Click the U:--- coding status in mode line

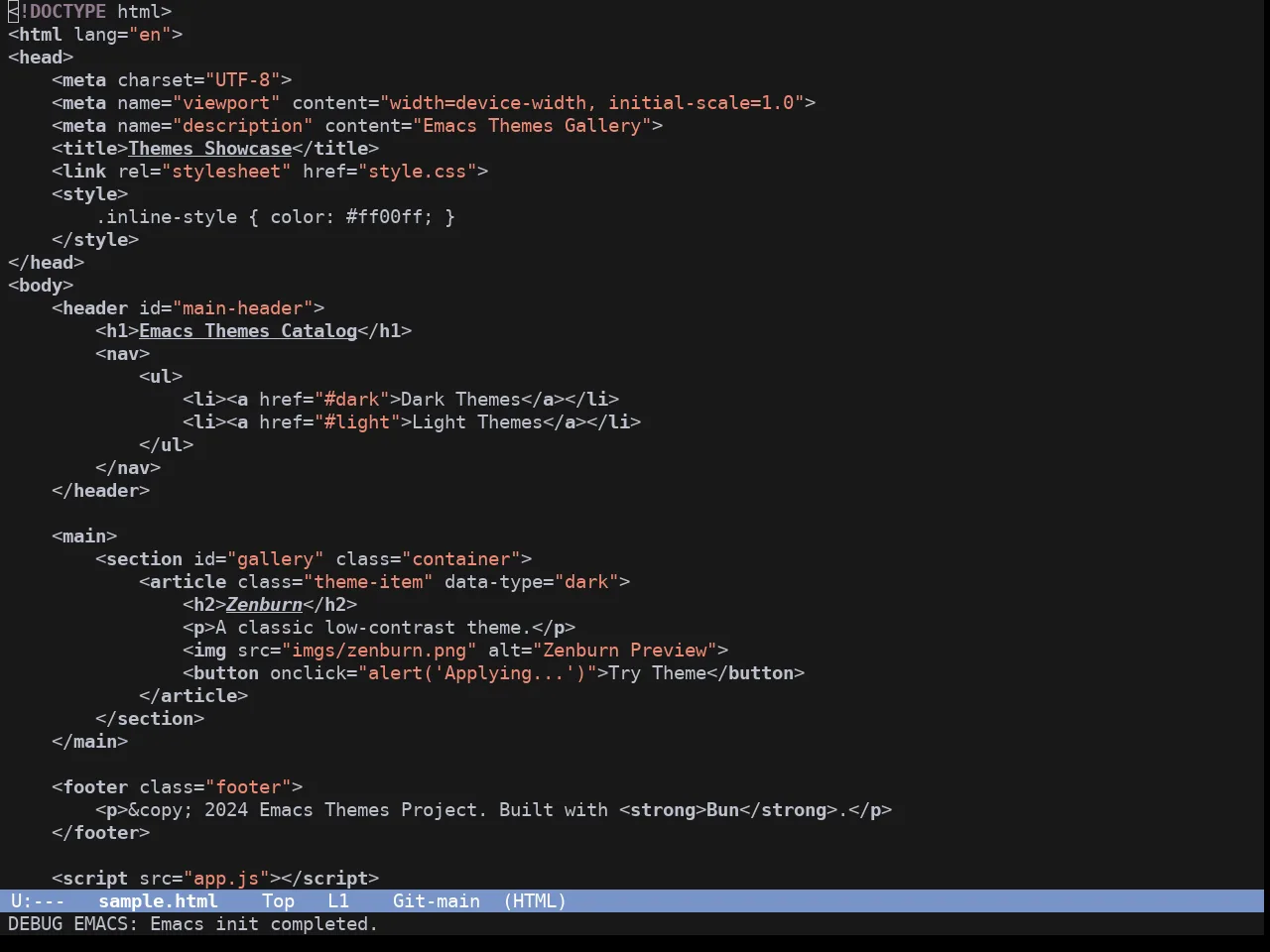coord(38,901)
